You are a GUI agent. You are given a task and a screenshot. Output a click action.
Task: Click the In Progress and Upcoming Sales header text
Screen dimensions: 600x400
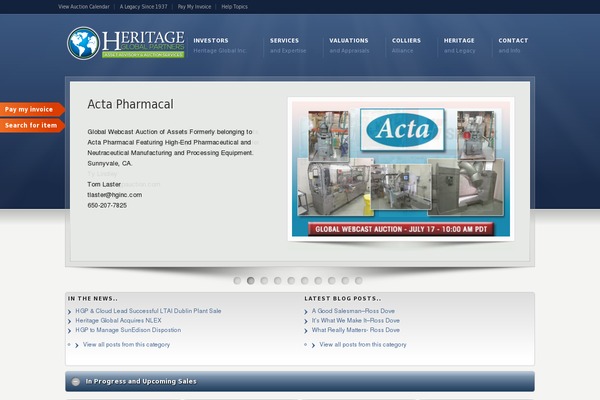[141, 381]
